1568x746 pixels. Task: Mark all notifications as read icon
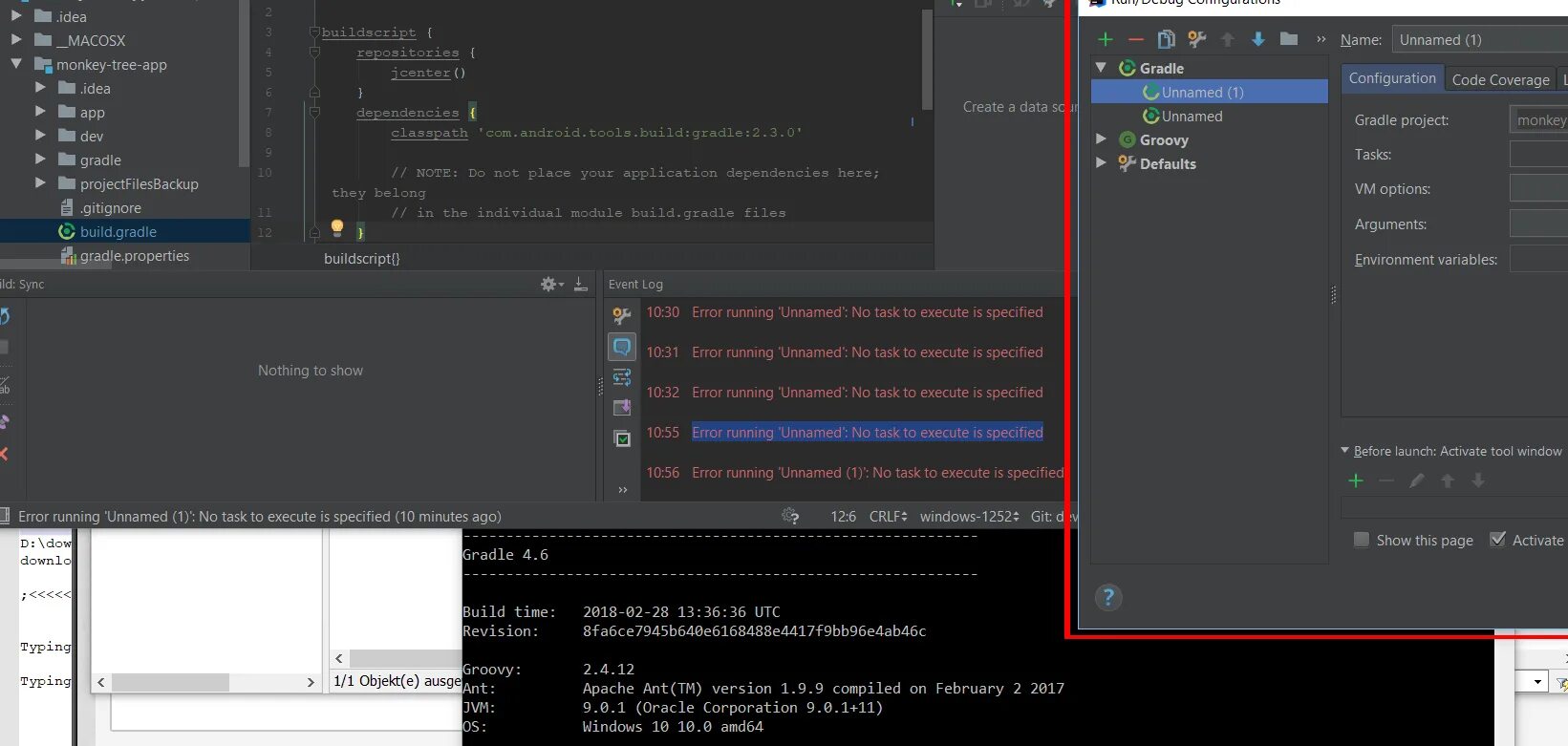tap(622, 438)
